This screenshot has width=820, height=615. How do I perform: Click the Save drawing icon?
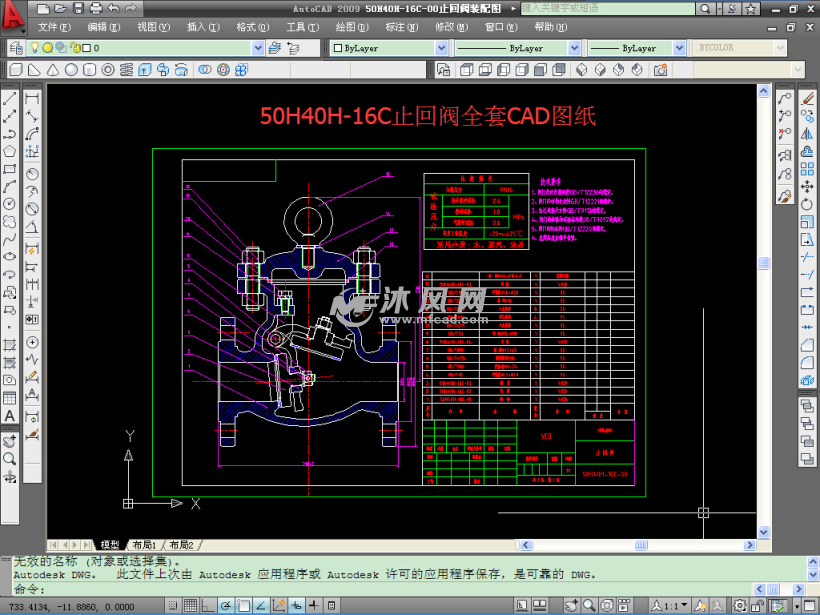78,8
